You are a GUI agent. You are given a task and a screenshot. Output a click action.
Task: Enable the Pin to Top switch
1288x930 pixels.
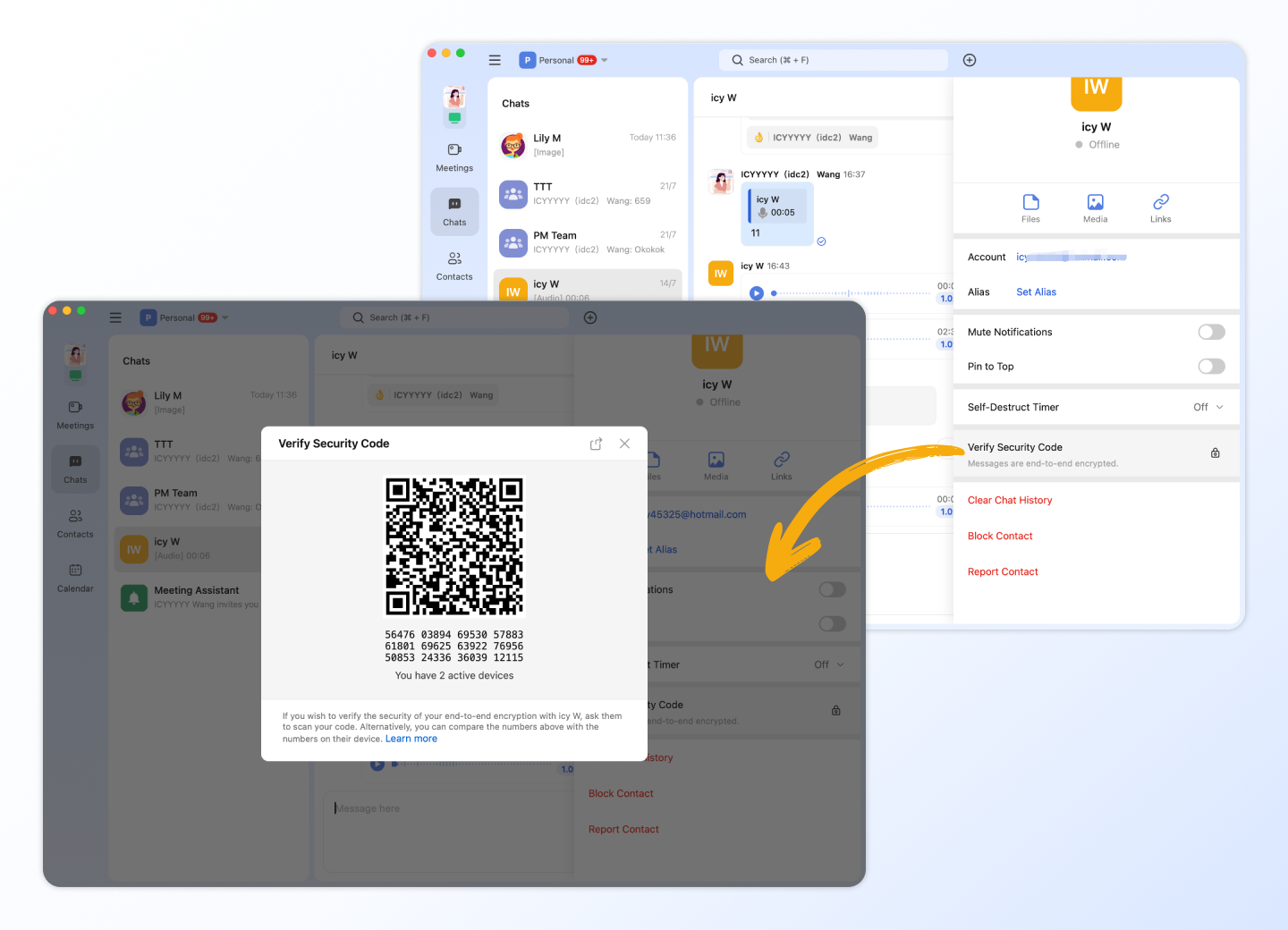(x=1211, y=367)
